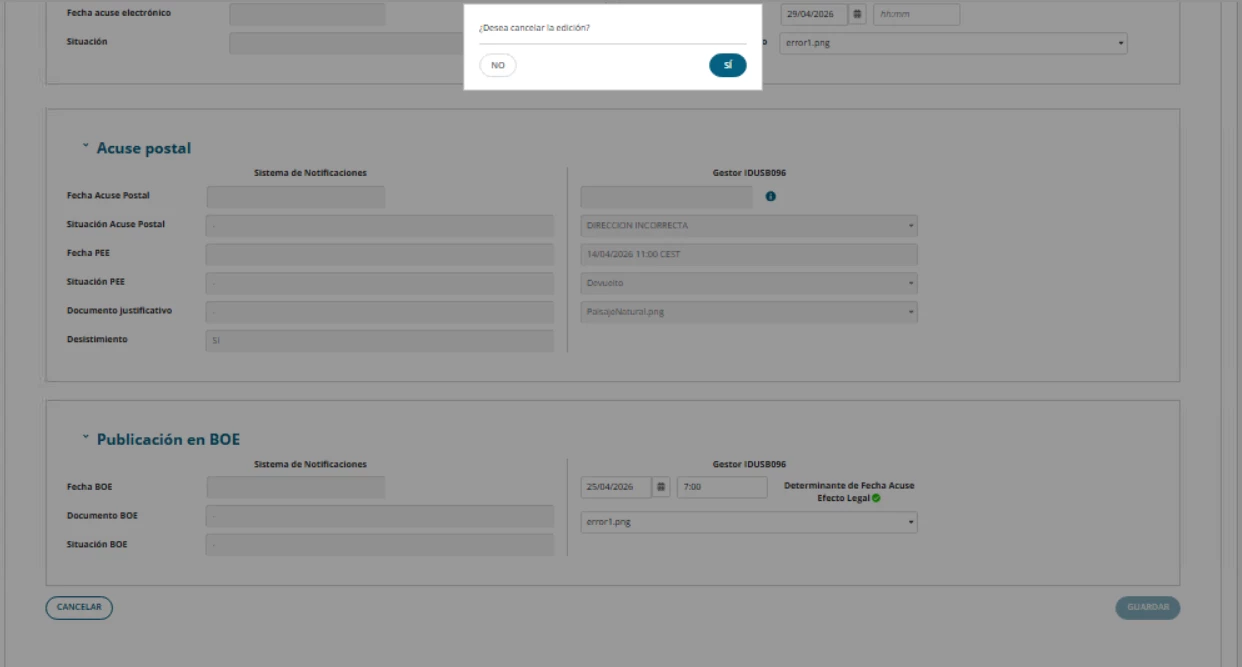Viewport: 1242px width, 667px height.
Task: Open the PaisajeNatural.png dropdown
Action: [749, 312]
